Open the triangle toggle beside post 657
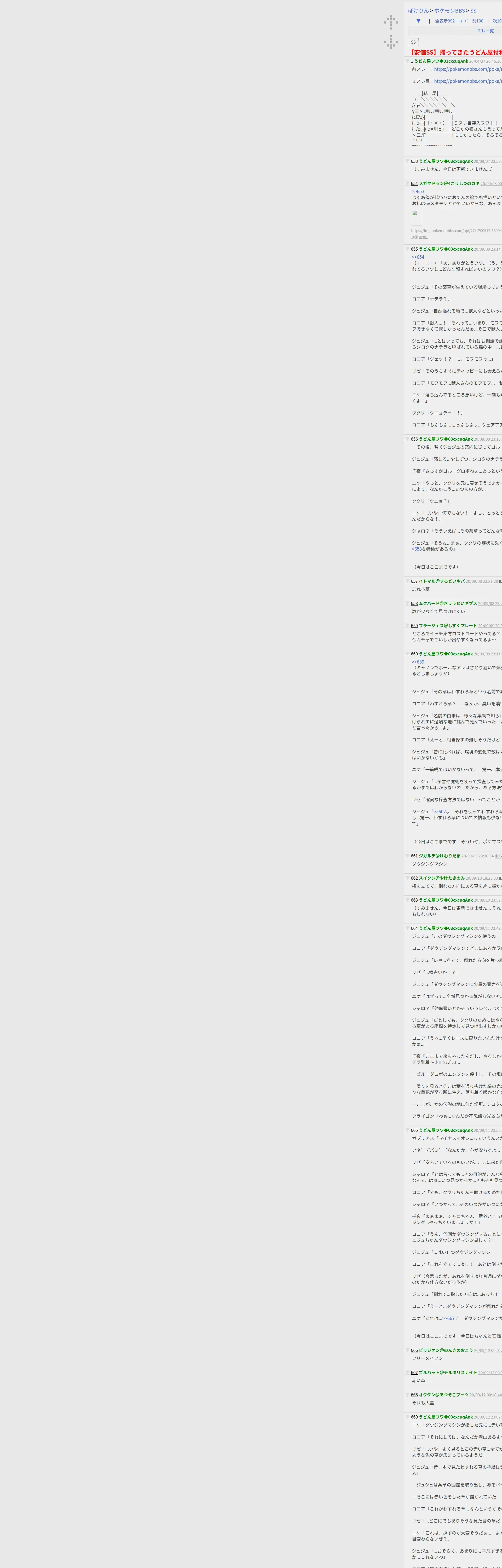 (x=408, y=581)
